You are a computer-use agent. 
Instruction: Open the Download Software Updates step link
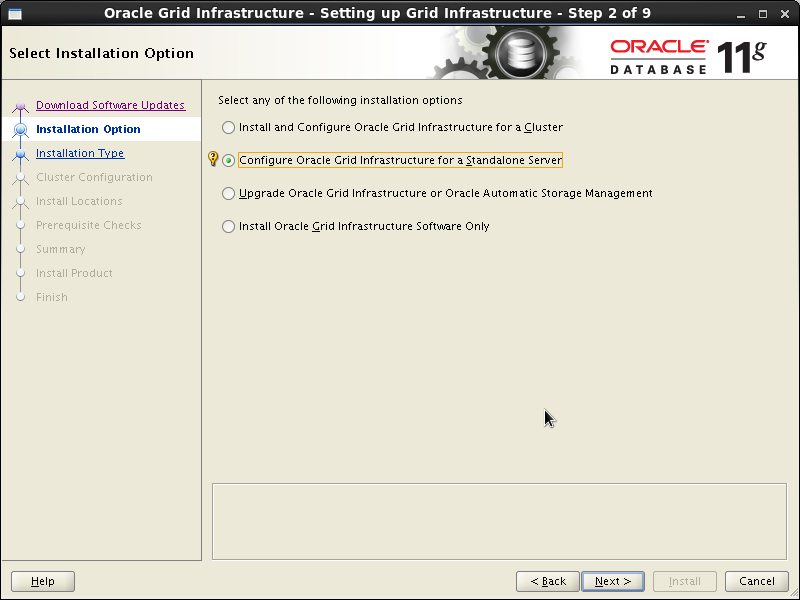coord(110,105)
